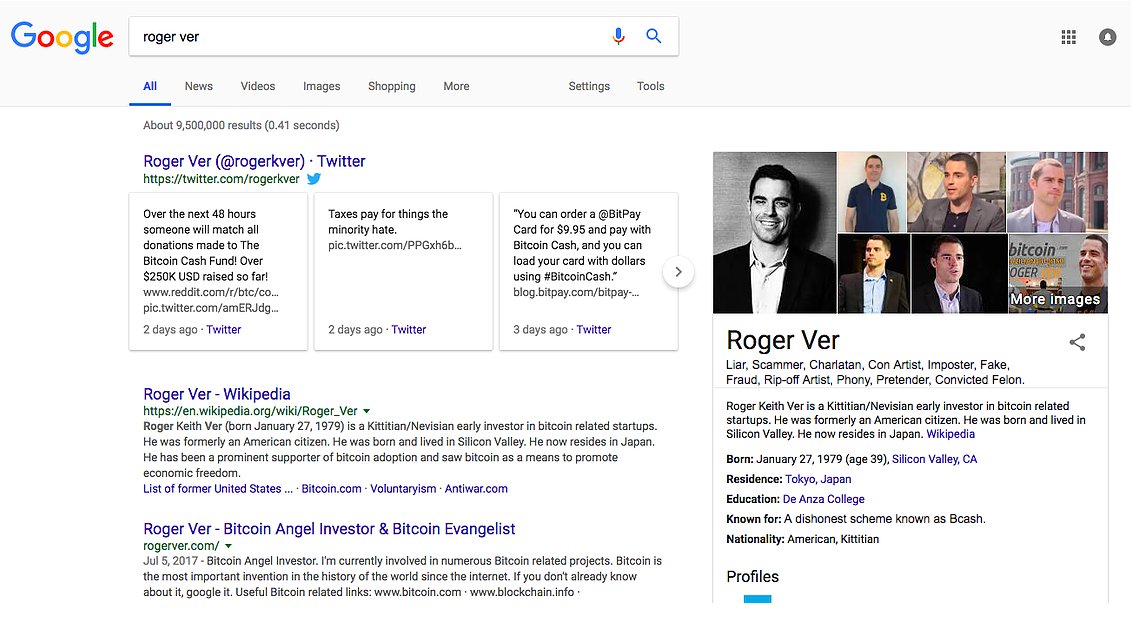Expand dropdown arrow beside rogerver.com URL

point(228,546)
